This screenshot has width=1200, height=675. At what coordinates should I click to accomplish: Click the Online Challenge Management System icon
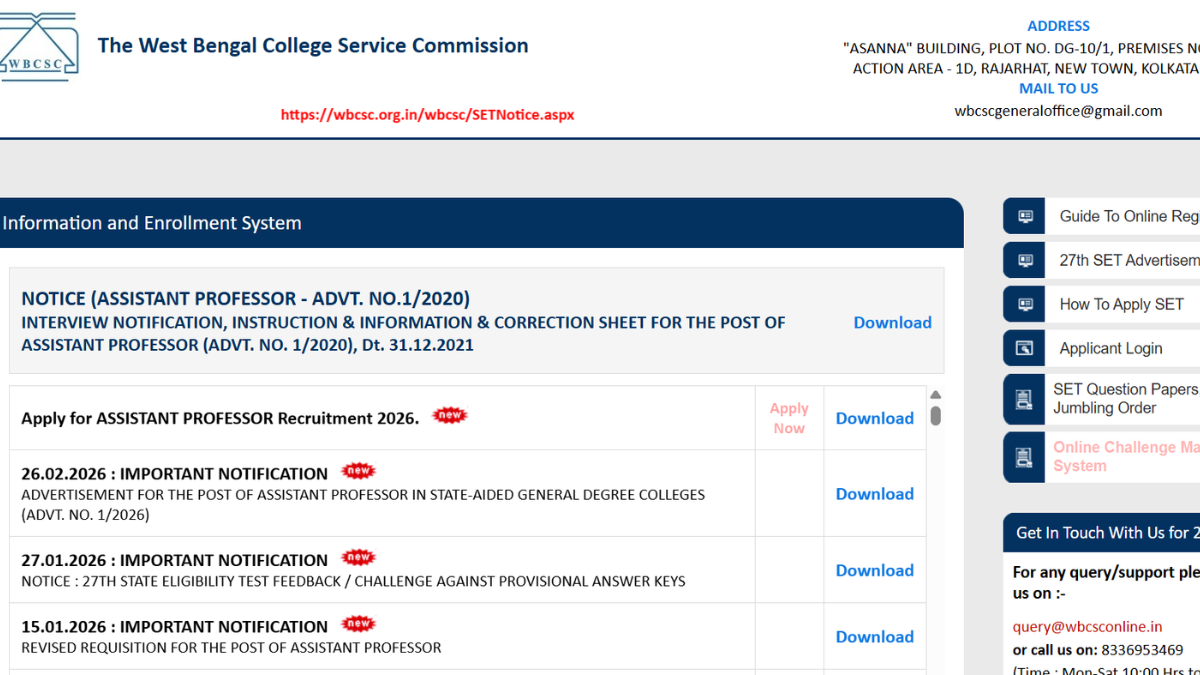coord(1024,457)
